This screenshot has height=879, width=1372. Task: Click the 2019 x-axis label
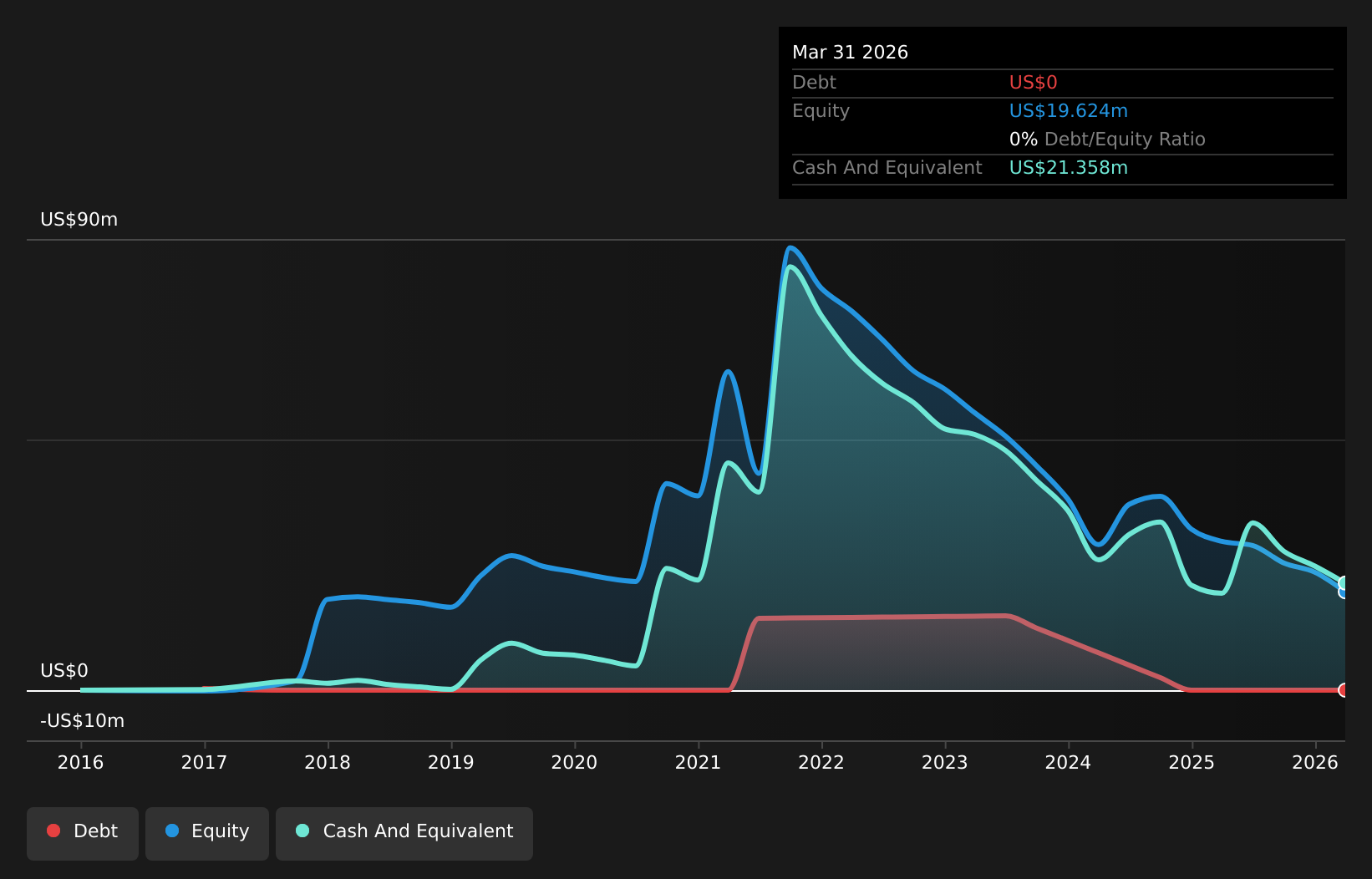pyautogui.click(x=451, y=762)
